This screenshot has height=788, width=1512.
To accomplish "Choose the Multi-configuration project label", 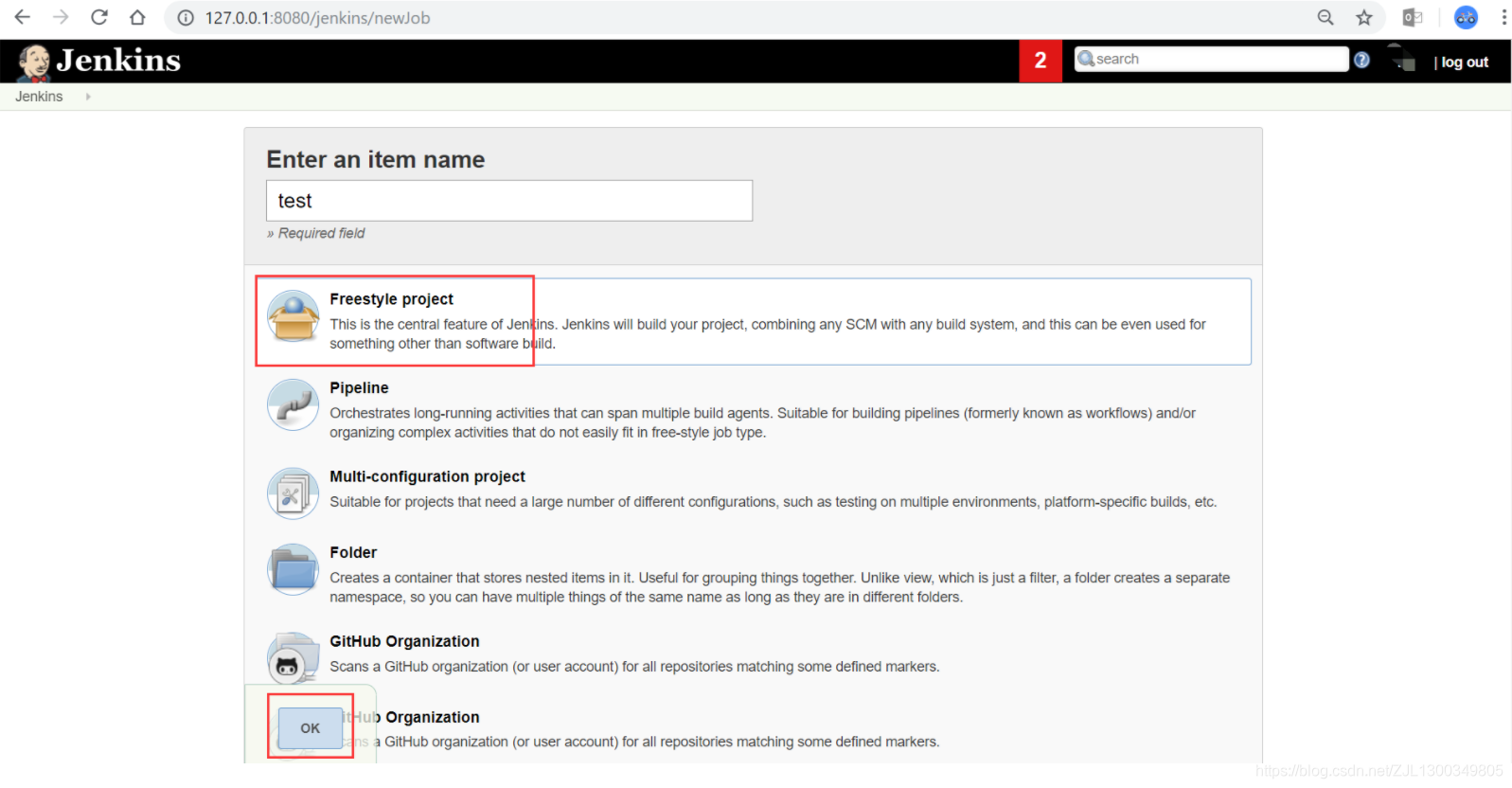I will [x=427, y=477].
